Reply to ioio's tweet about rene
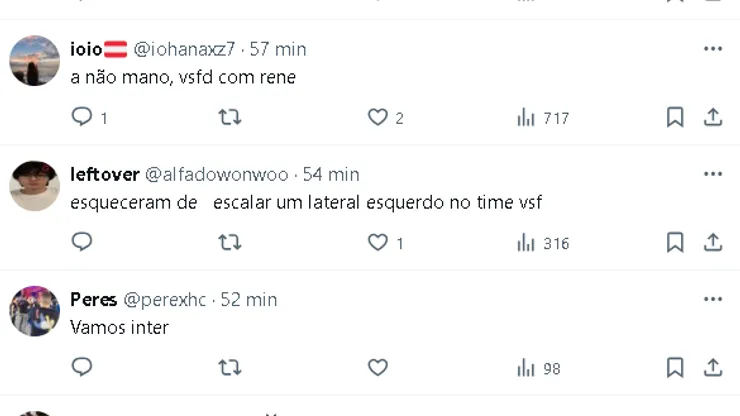The width and height of the screenshot is (740, 416). (82, 118)
